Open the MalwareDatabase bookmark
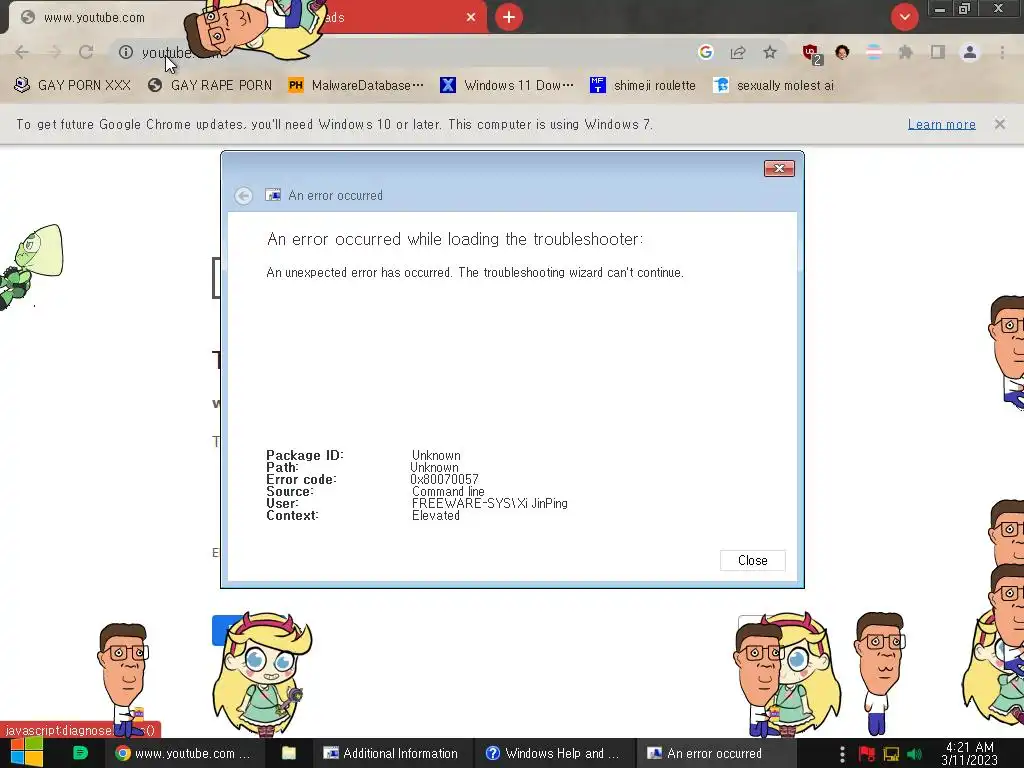Image resolution: width=1024 pixels, height=768 pixels. (x=356, y=86)
